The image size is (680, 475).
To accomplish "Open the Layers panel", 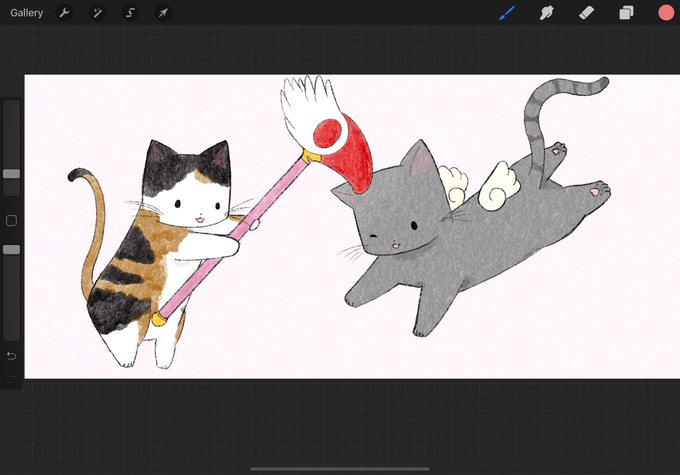I will pos(626,13).
